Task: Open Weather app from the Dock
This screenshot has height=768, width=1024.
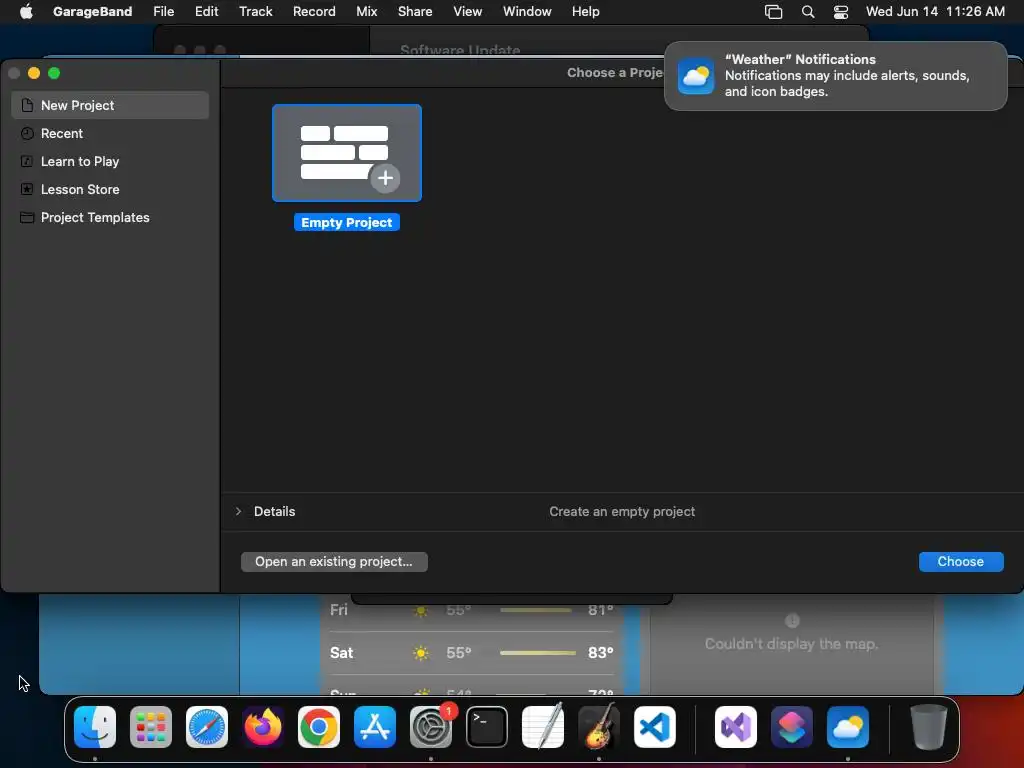Action: [848, 727]
